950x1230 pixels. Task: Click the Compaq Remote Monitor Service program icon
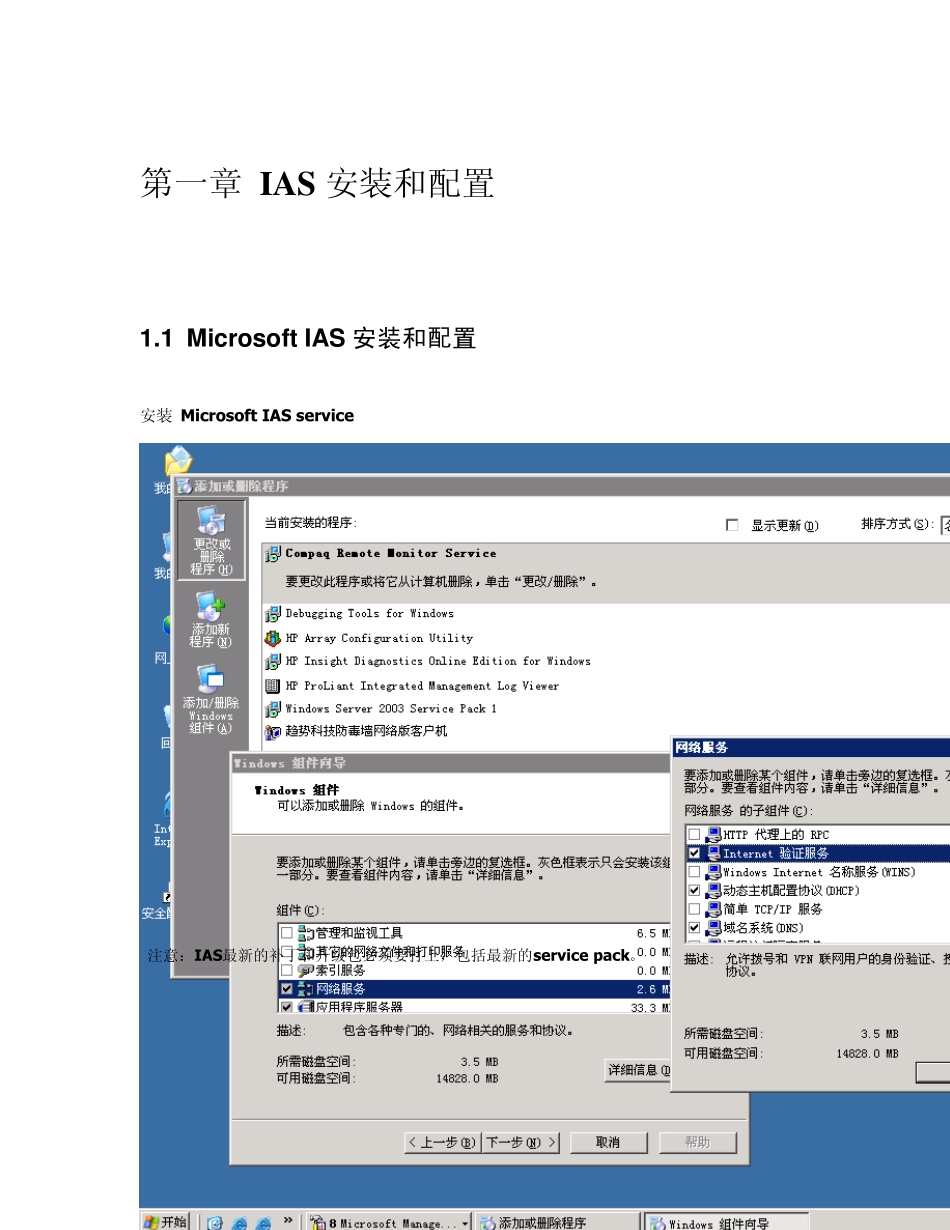(x=273, y=554)
